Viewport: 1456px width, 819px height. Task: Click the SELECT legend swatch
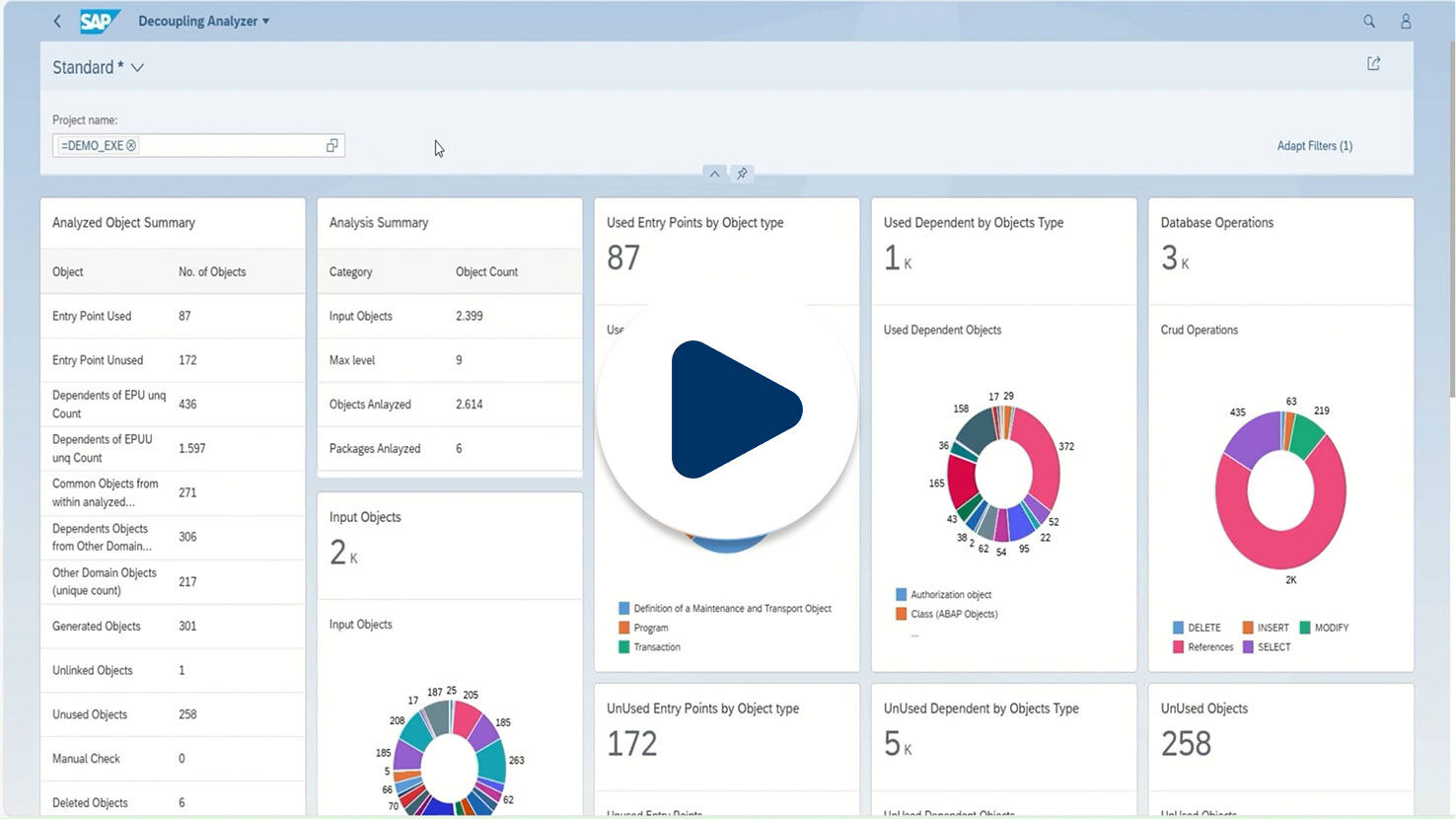tap(1248, 647)
